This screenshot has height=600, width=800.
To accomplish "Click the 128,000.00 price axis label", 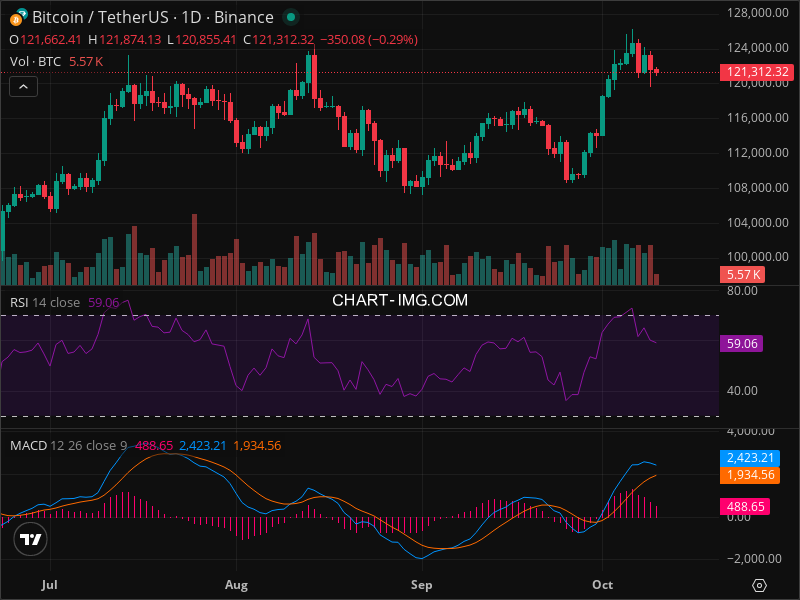I will (x=756, y=13).
